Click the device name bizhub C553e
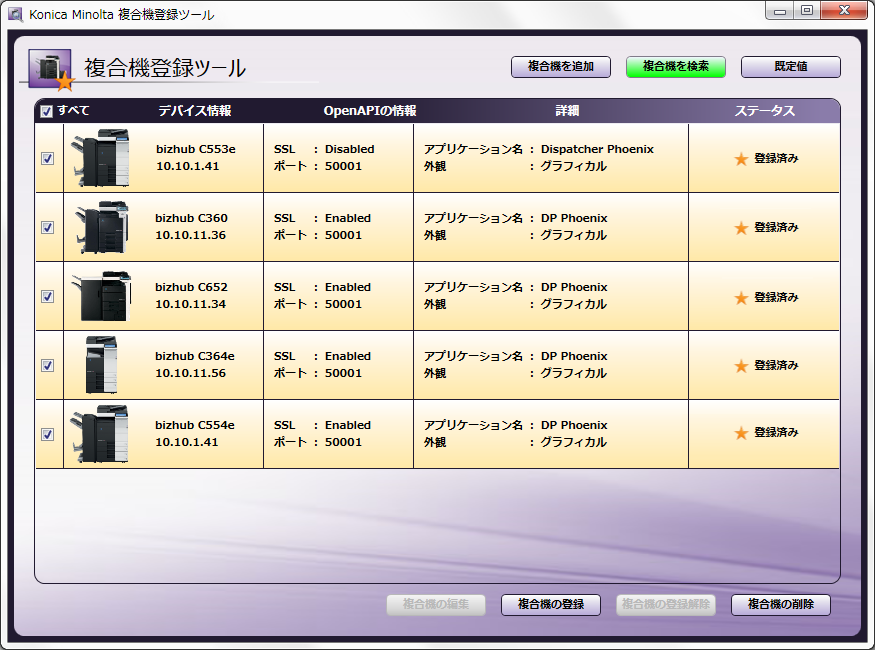The width and height of the screenshot is (875, 650). pyautogui.click(x=196, y=149)
